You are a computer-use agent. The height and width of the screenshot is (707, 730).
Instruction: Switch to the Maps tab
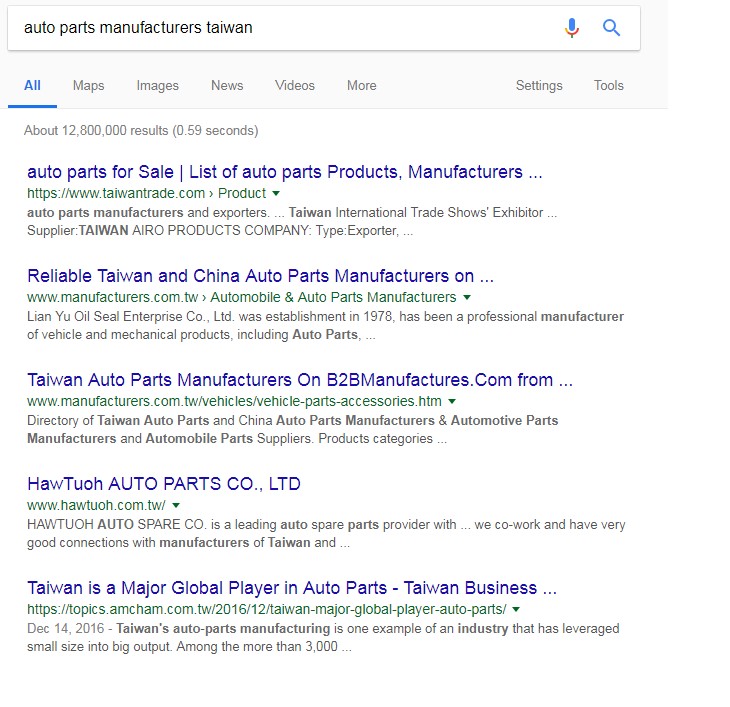coord(88,86)
